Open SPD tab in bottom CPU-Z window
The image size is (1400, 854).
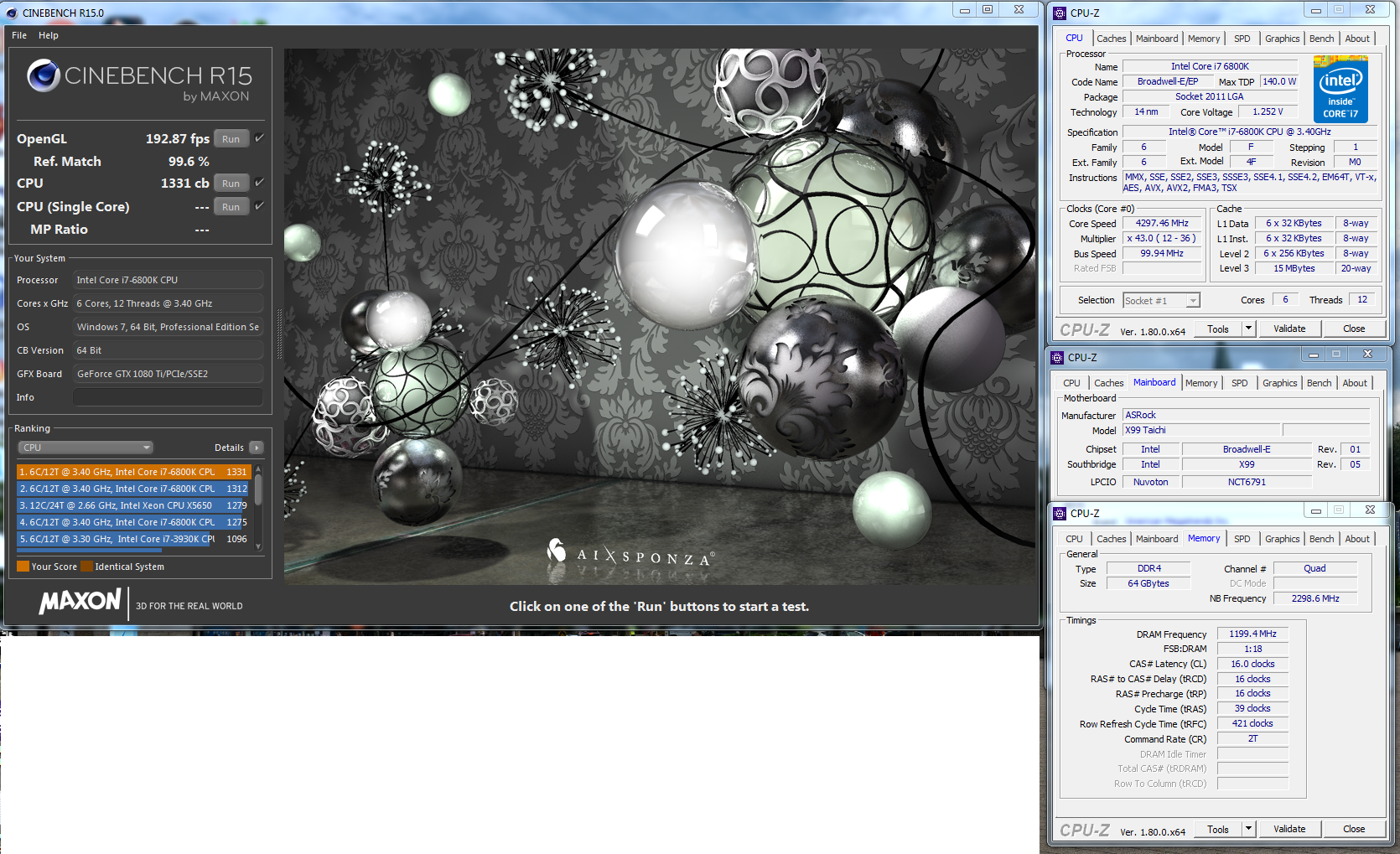(x=1242, y=539)
